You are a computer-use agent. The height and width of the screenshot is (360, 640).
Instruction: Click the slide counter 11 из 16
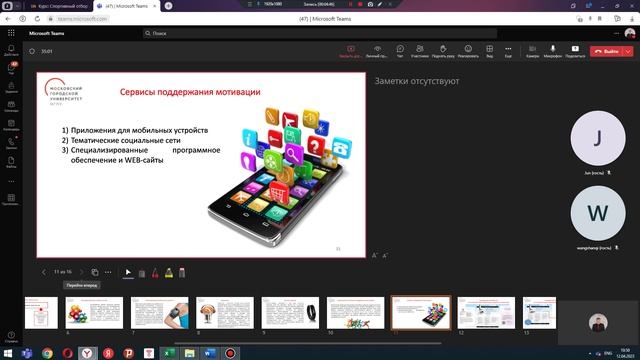coord(62,272)
